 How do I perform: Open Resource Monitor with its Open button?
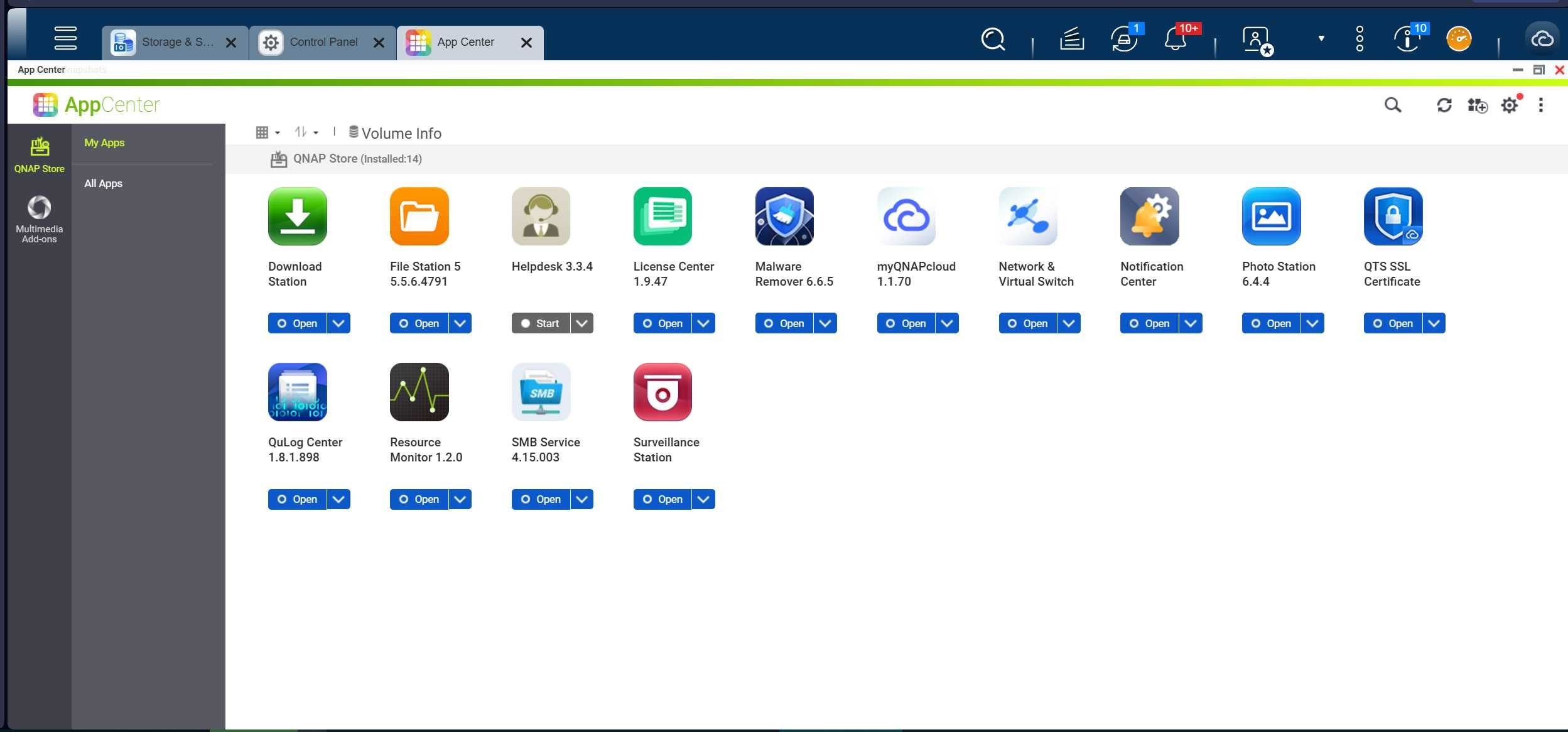(419, 499)
